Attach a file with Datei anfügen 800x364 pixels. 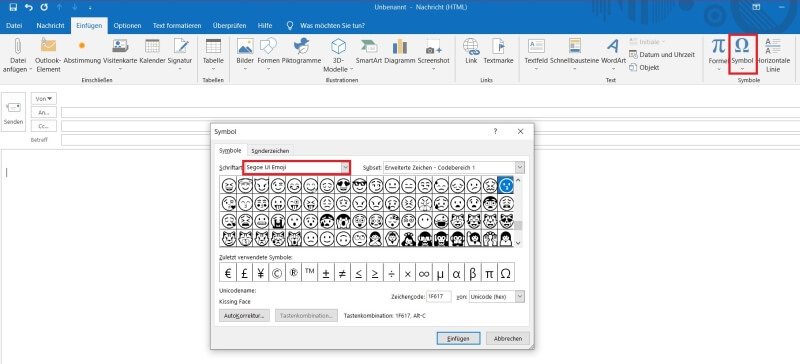[18, 55]
